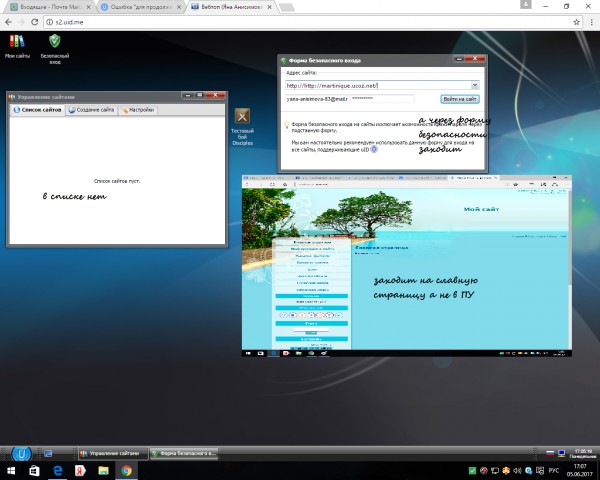Open File Explorer from the taskbar
The width and height of the screenshot is (600, 480).
103,470
